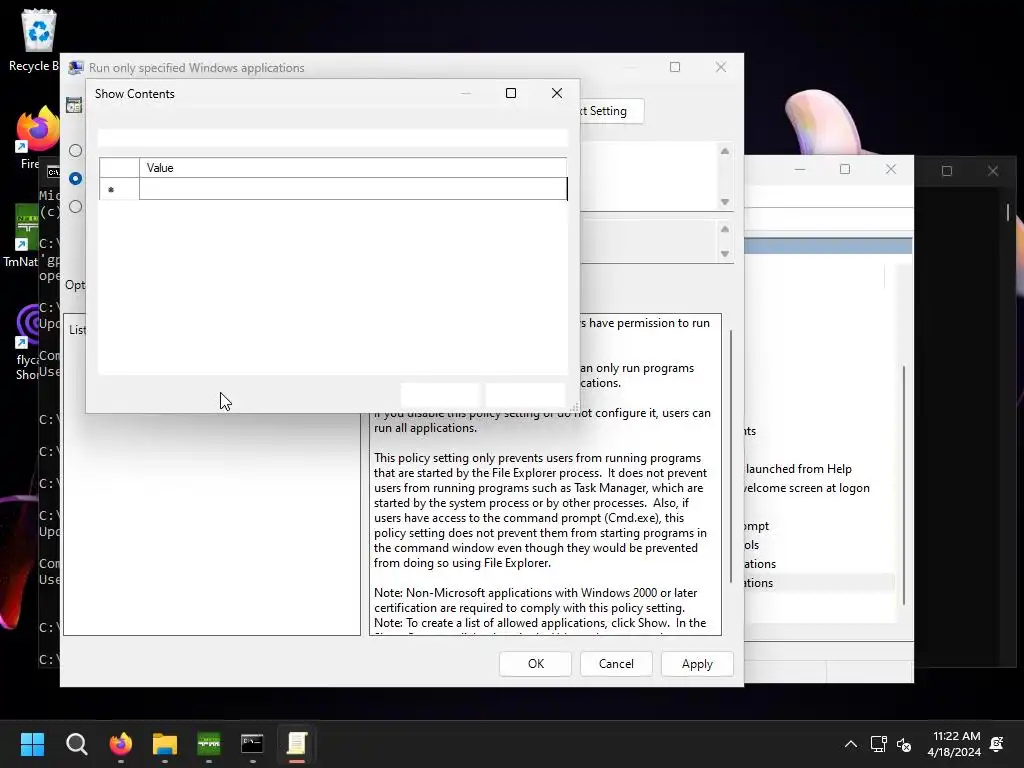Click the comment box scroll up arrow
The height and width of the screenshot is (768, 1024).
(724, 151)
